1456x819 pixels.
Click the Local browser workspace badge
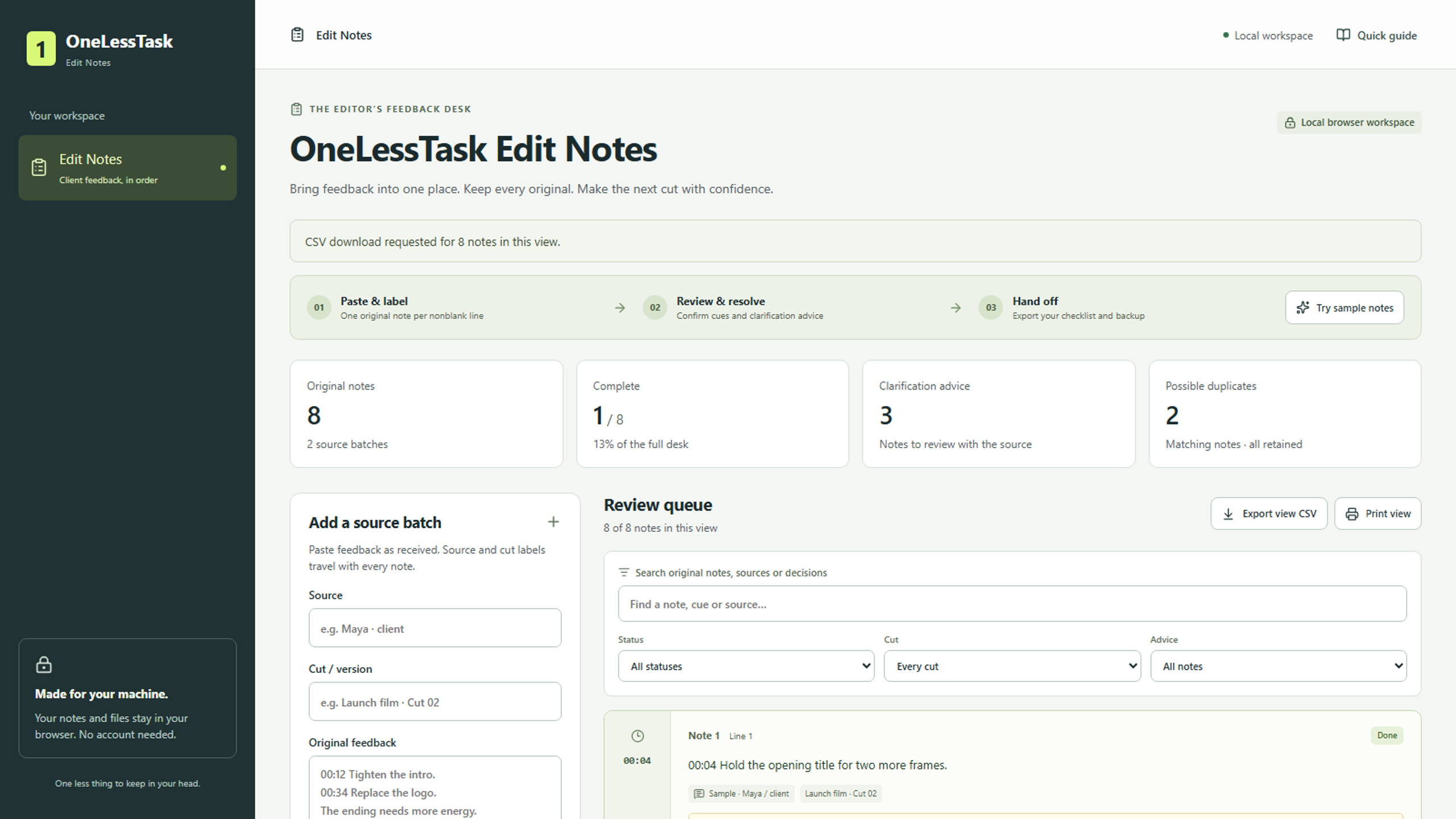pos(1349,123)
